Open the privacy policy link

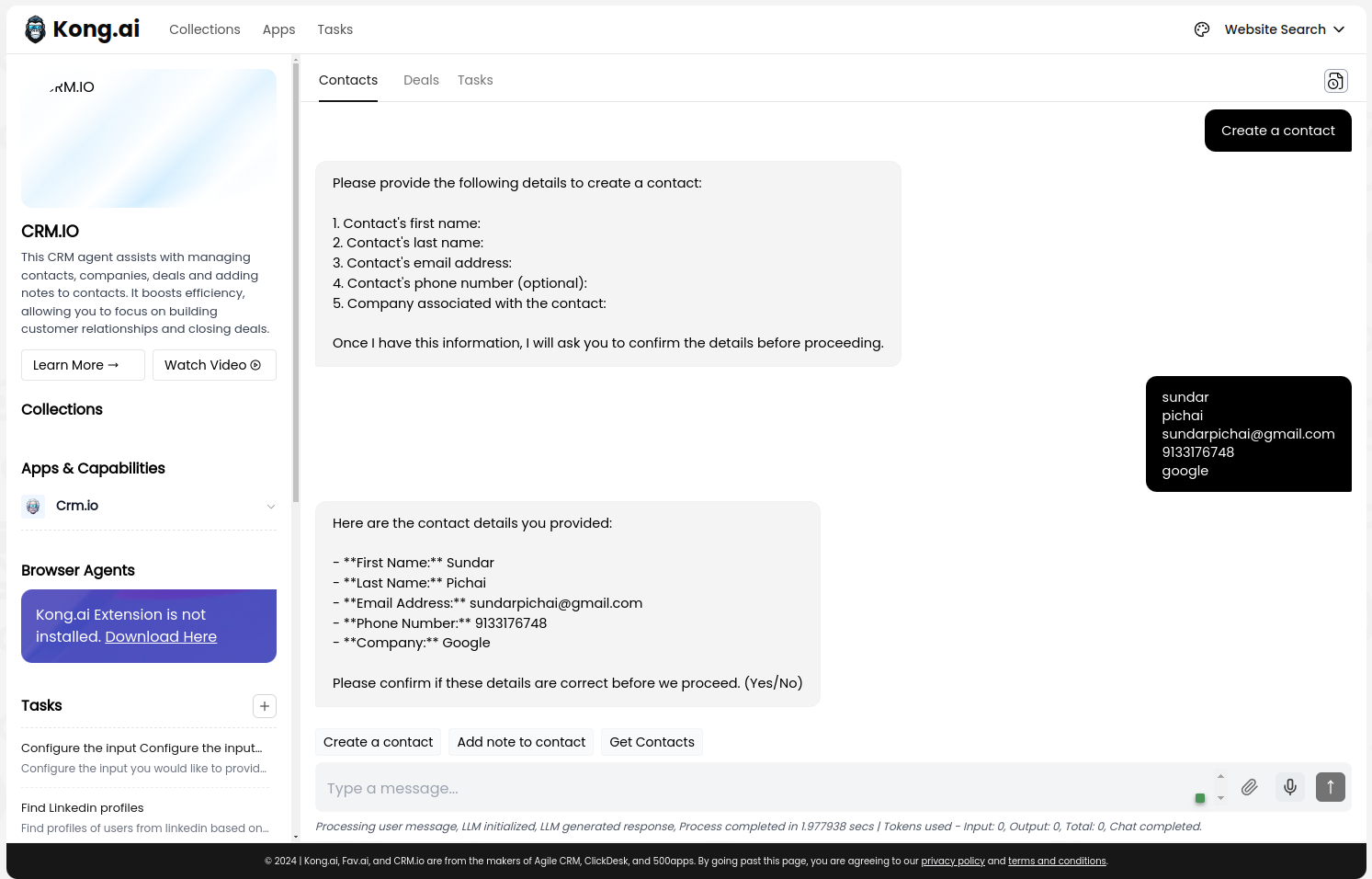click(952, 862)
